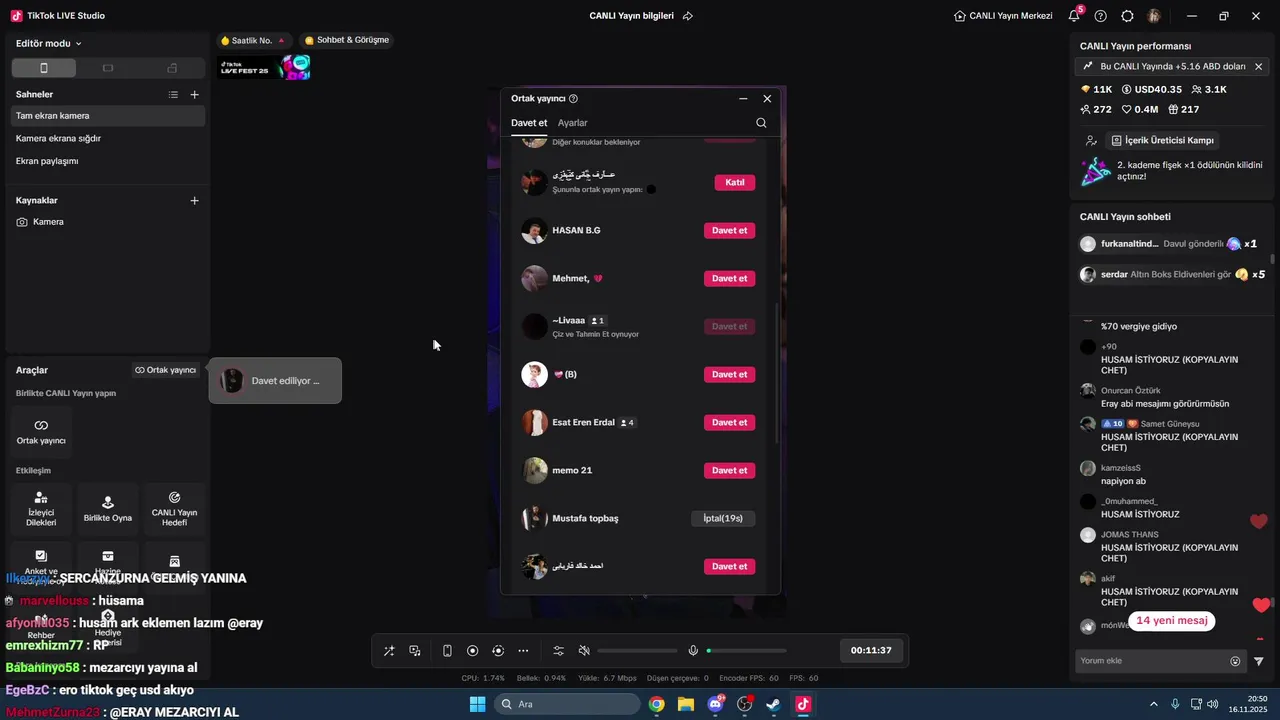Cancel the invite to Mustafa topbaş
The image size is (1280, 720).
(x=723, y=519)
